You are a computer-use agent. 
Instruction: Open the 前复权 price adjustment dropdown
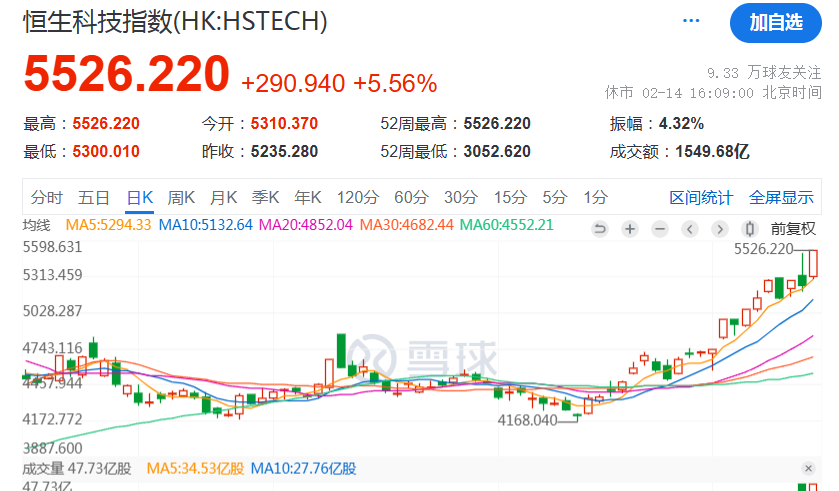(x=793, y=229)
